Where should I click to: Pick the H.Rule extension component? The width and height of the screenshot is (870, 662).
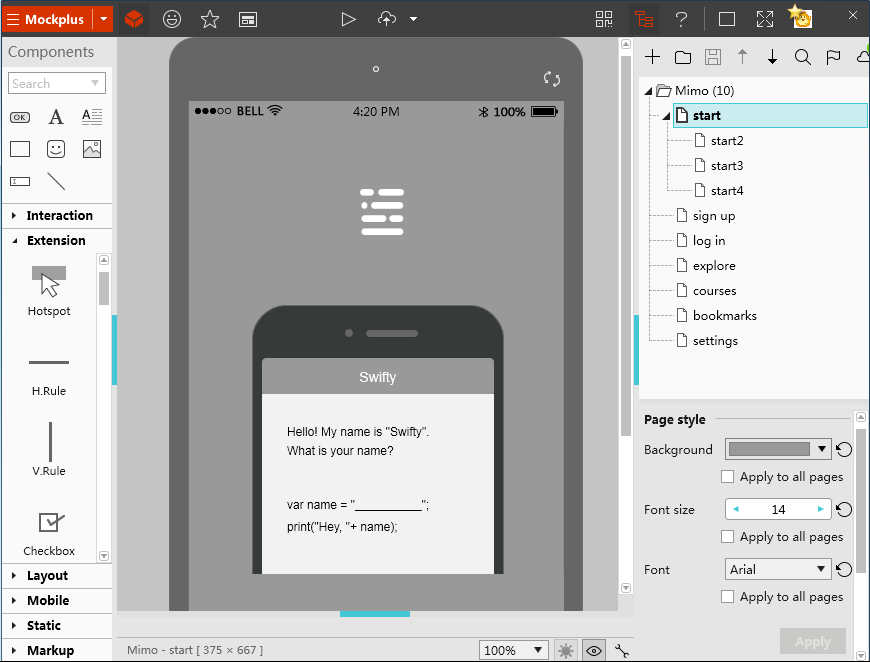(49, 376)
